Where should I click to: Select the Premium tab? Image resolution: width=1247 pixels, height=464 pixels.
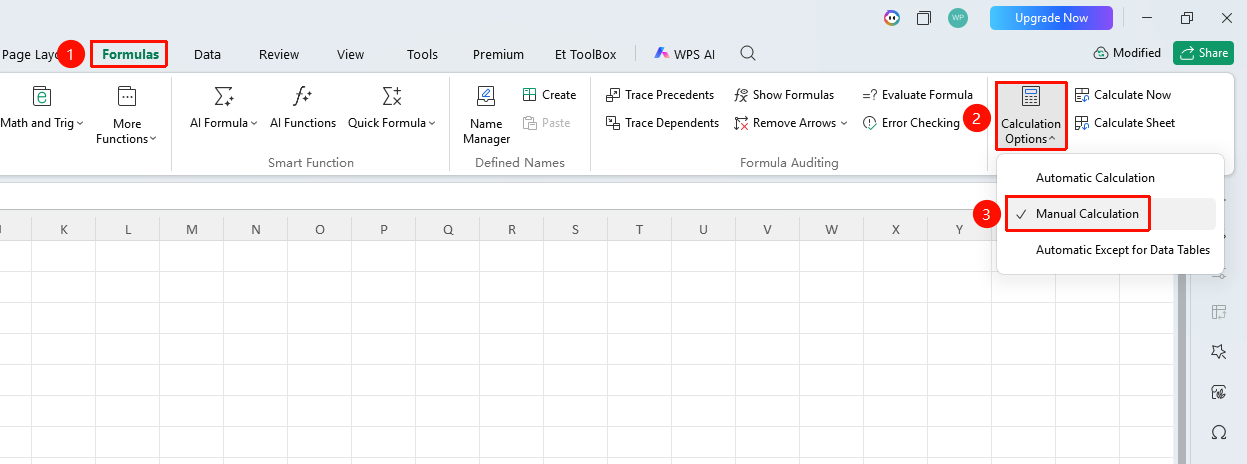(498, 54)
